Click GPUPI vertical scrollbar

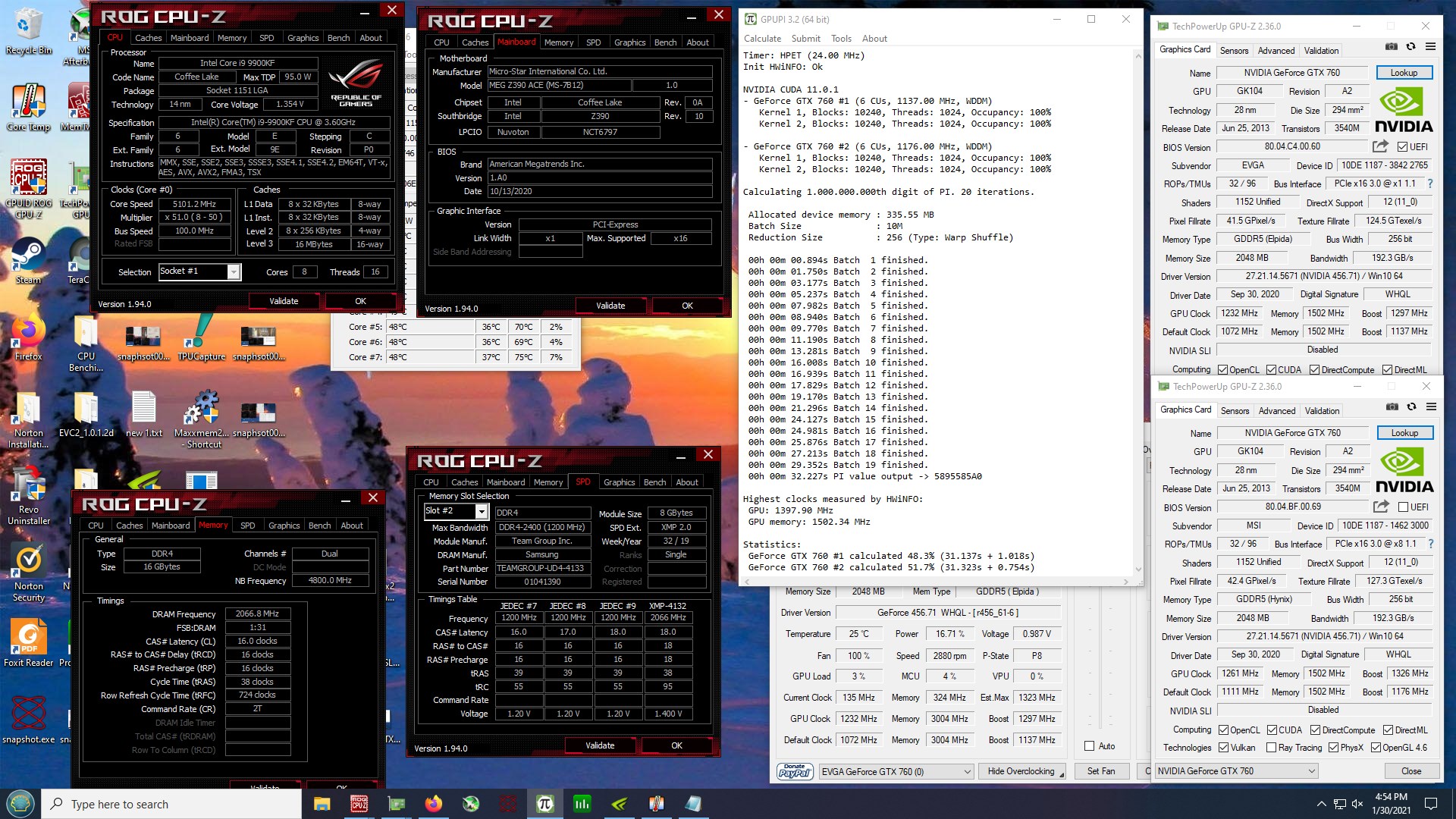(x=1137, y=311)
